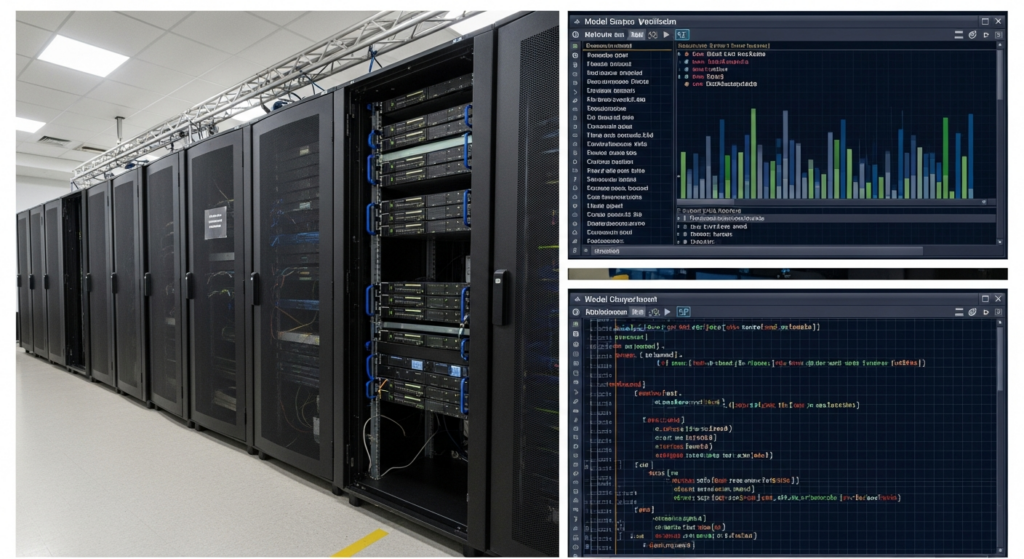Toggle the highlighted gray mode button after the chart toolbar label

[x=637, y=35]
